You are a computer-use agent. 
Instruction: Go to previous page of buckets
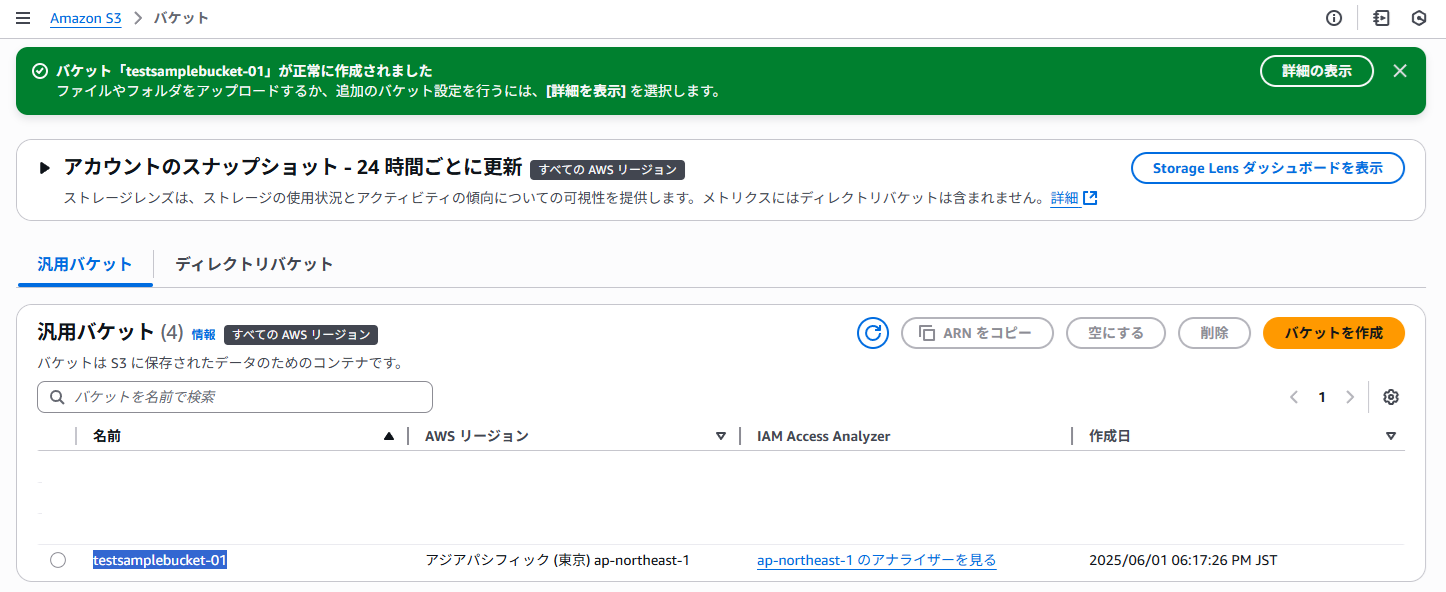1294,397
